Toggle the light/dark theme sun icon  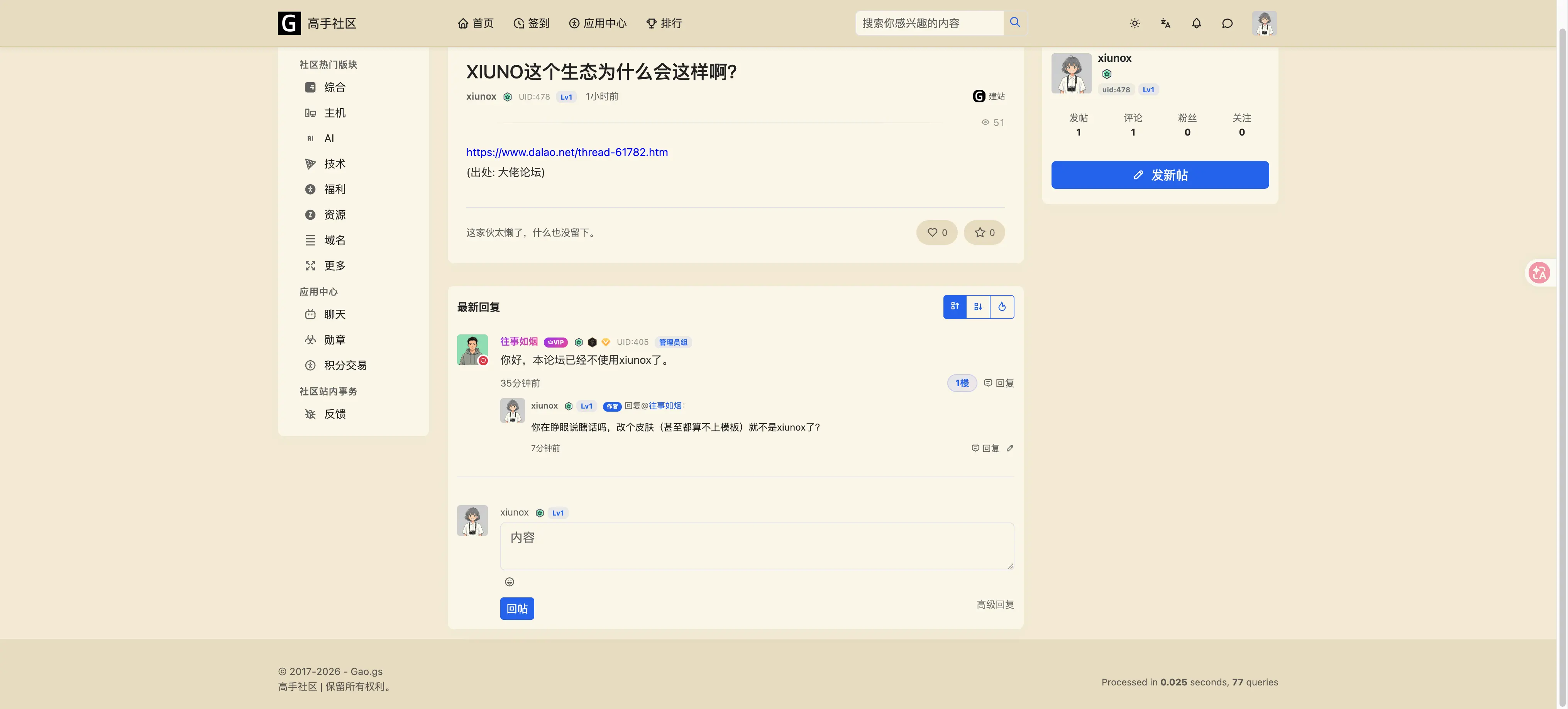click(1135, 23)
